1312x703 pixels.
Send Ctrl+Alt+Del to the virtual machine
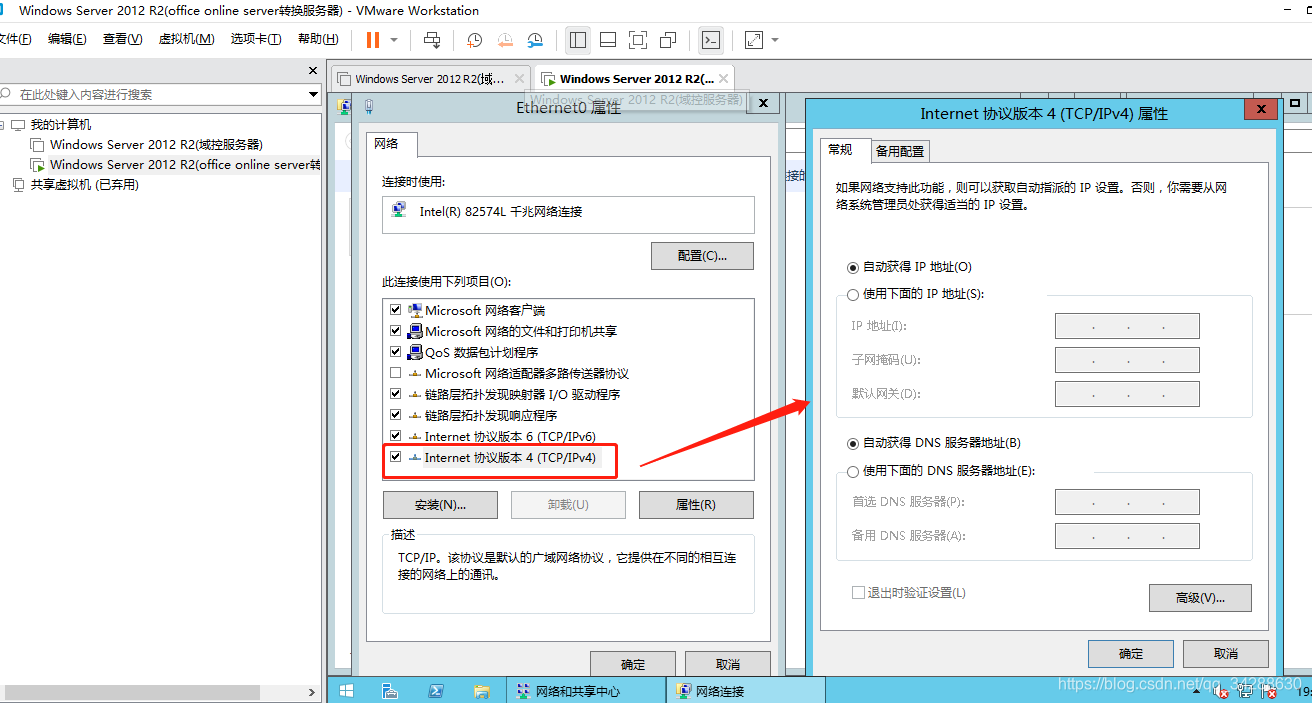(x=432, y=40)
